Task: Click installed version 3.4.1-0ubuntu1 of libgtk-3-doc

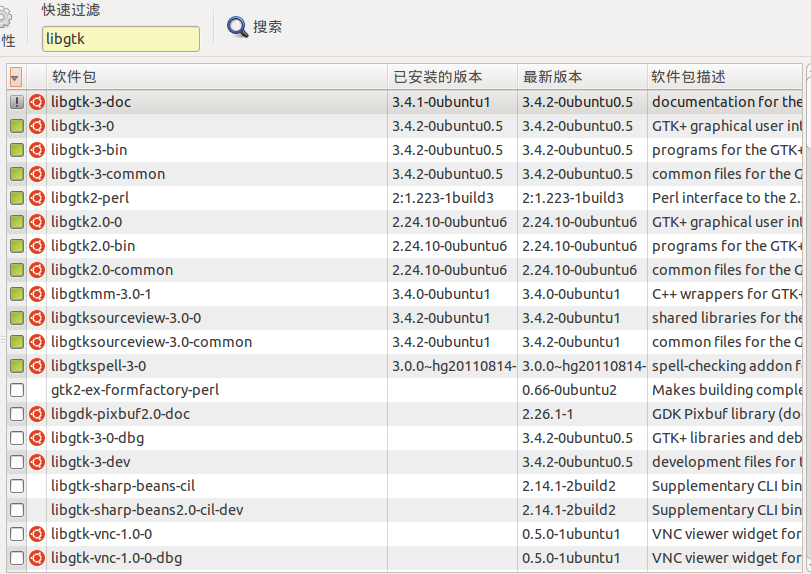Action: [441, 102]
